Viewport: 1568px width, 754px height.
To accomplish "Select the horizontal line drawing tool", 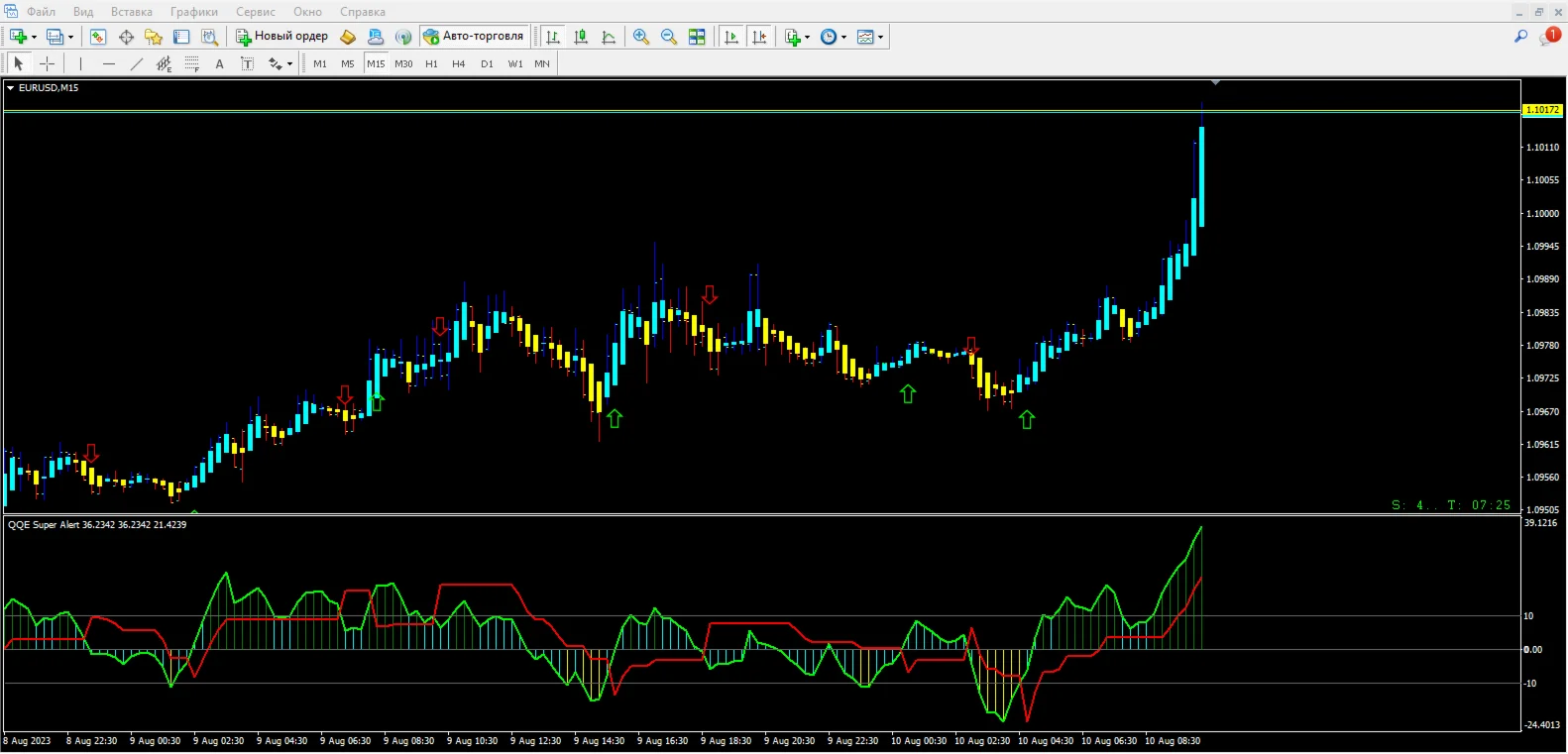I will (x=109, y=63).
